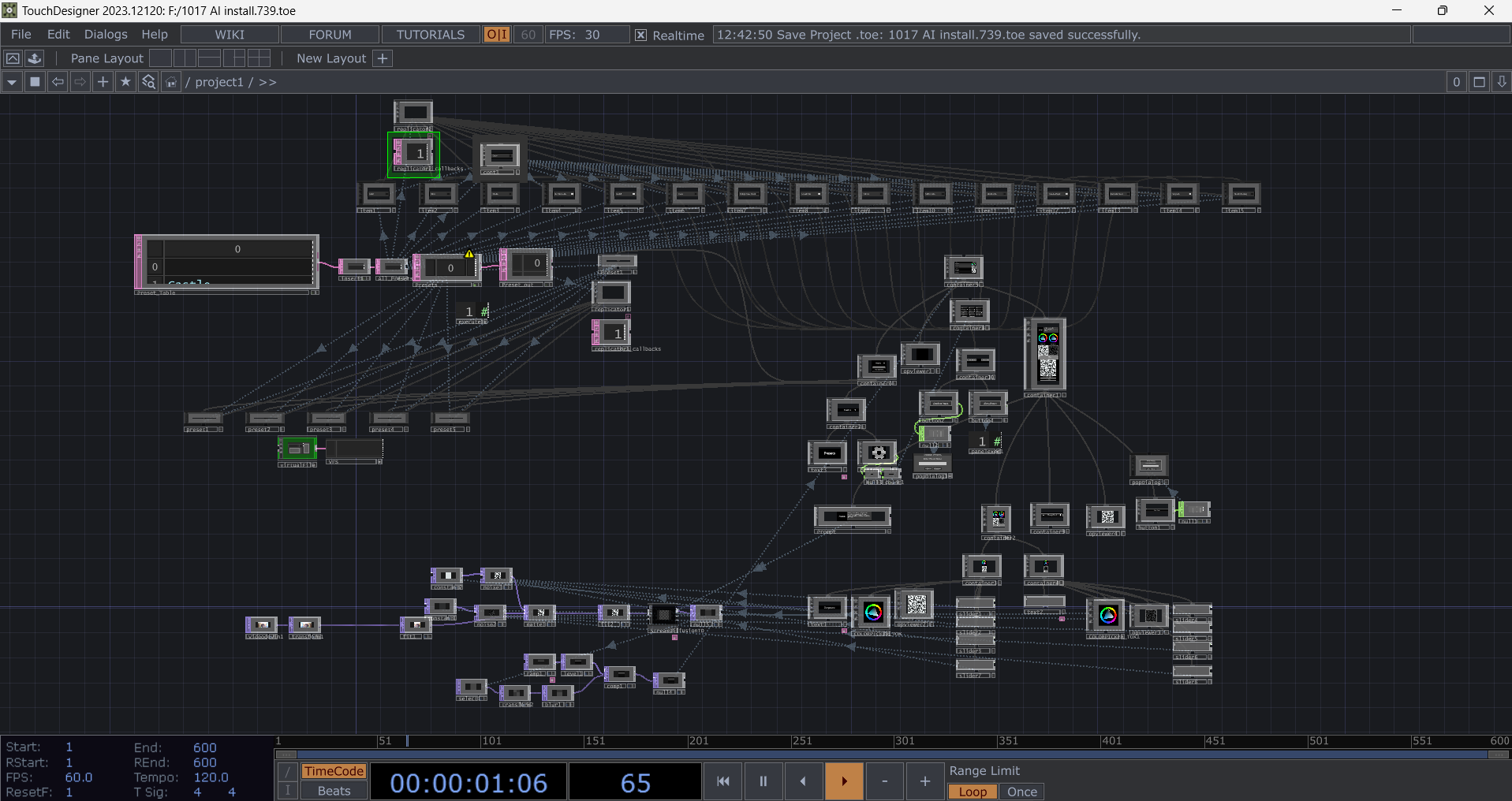Click the 60 FPS value box

pyautogui.click(x=528, y=35)
